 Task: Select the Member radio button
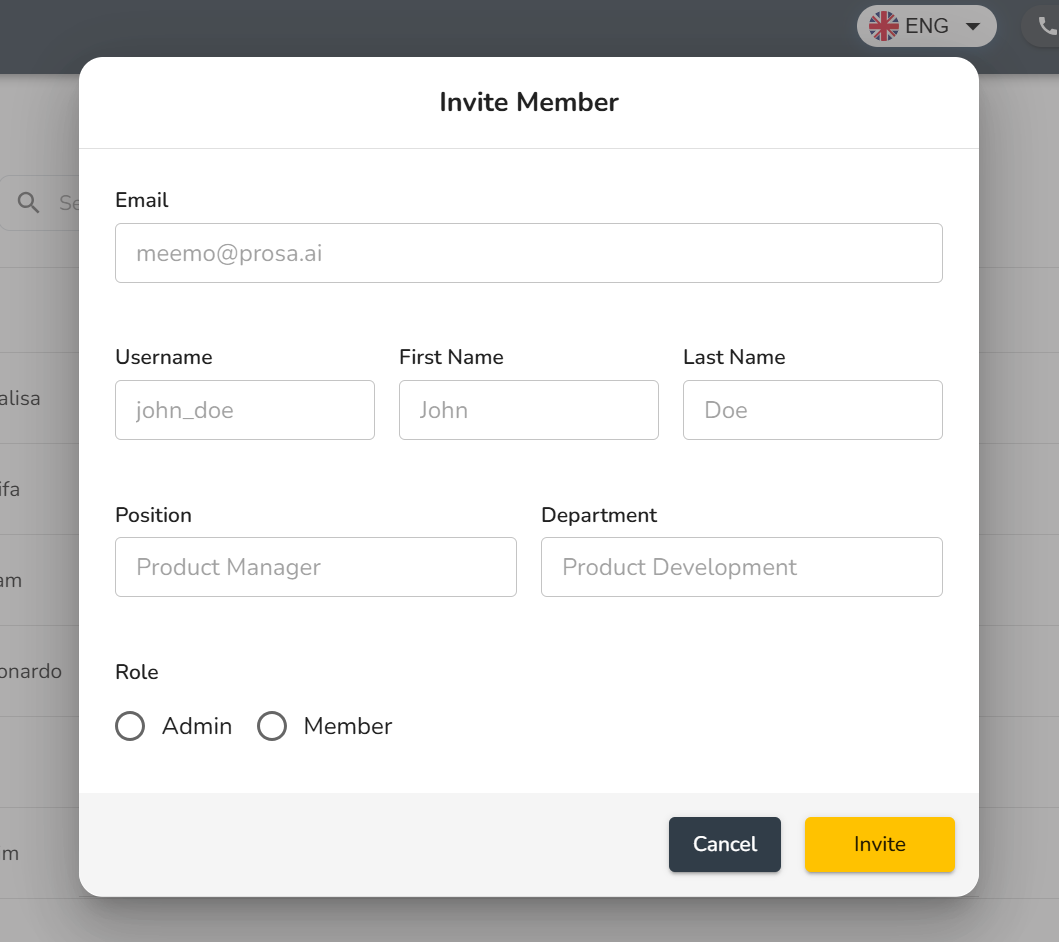(x=272, y=726)
